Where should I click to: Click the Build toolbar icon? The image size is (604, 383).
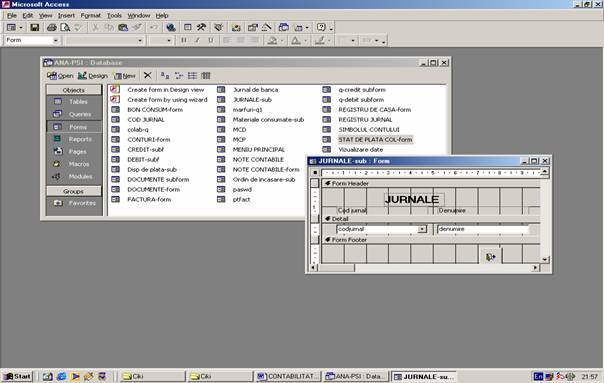click(x=267, y=27)
